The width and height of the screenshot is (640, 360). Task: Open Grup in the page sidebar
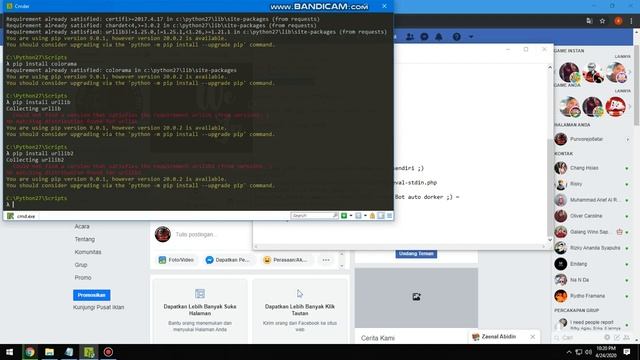pos(81,265)
